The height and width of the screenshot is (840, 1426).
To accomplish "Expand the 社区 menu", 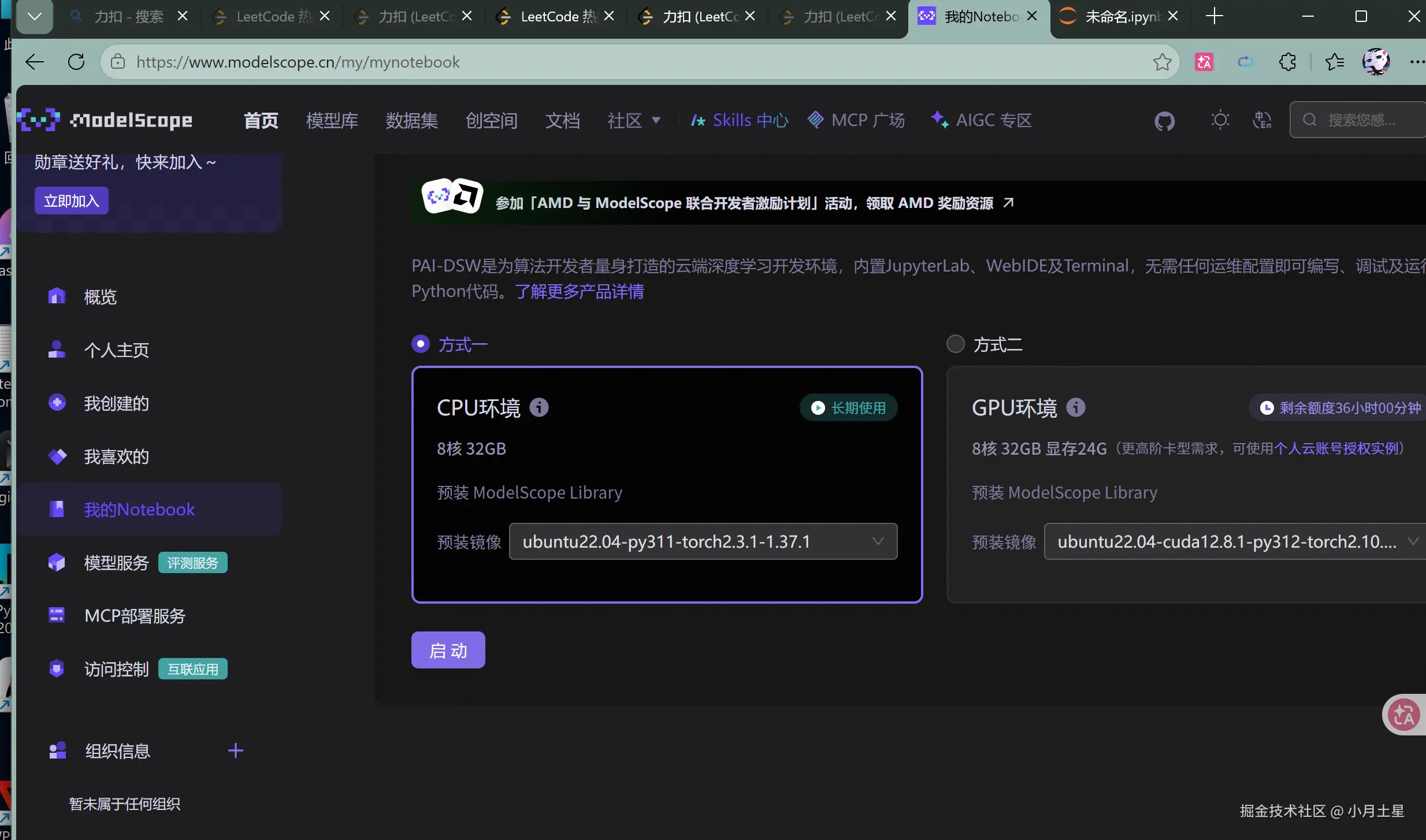I will click(634, 120).
